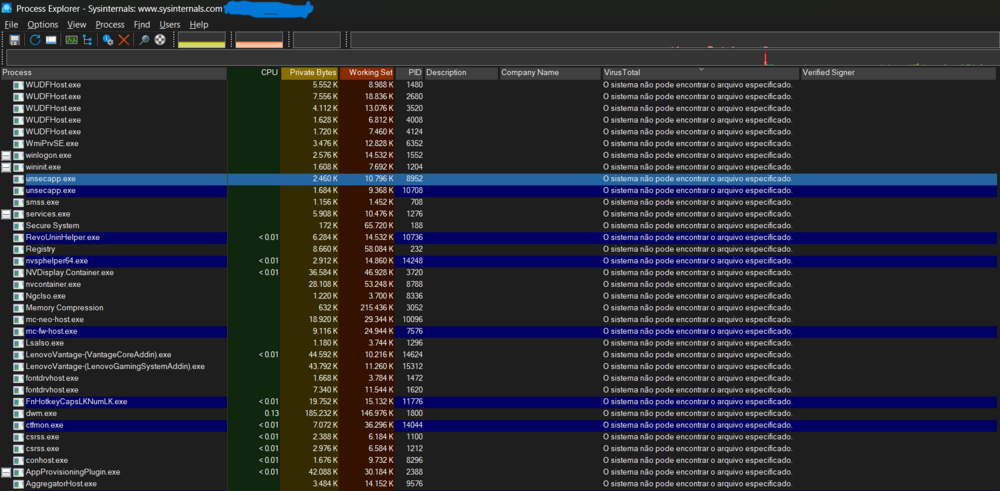This screenshot has height=491, width=1000.
Task: Open Properties using the gear toolbar icon
Action: [108, 40]
